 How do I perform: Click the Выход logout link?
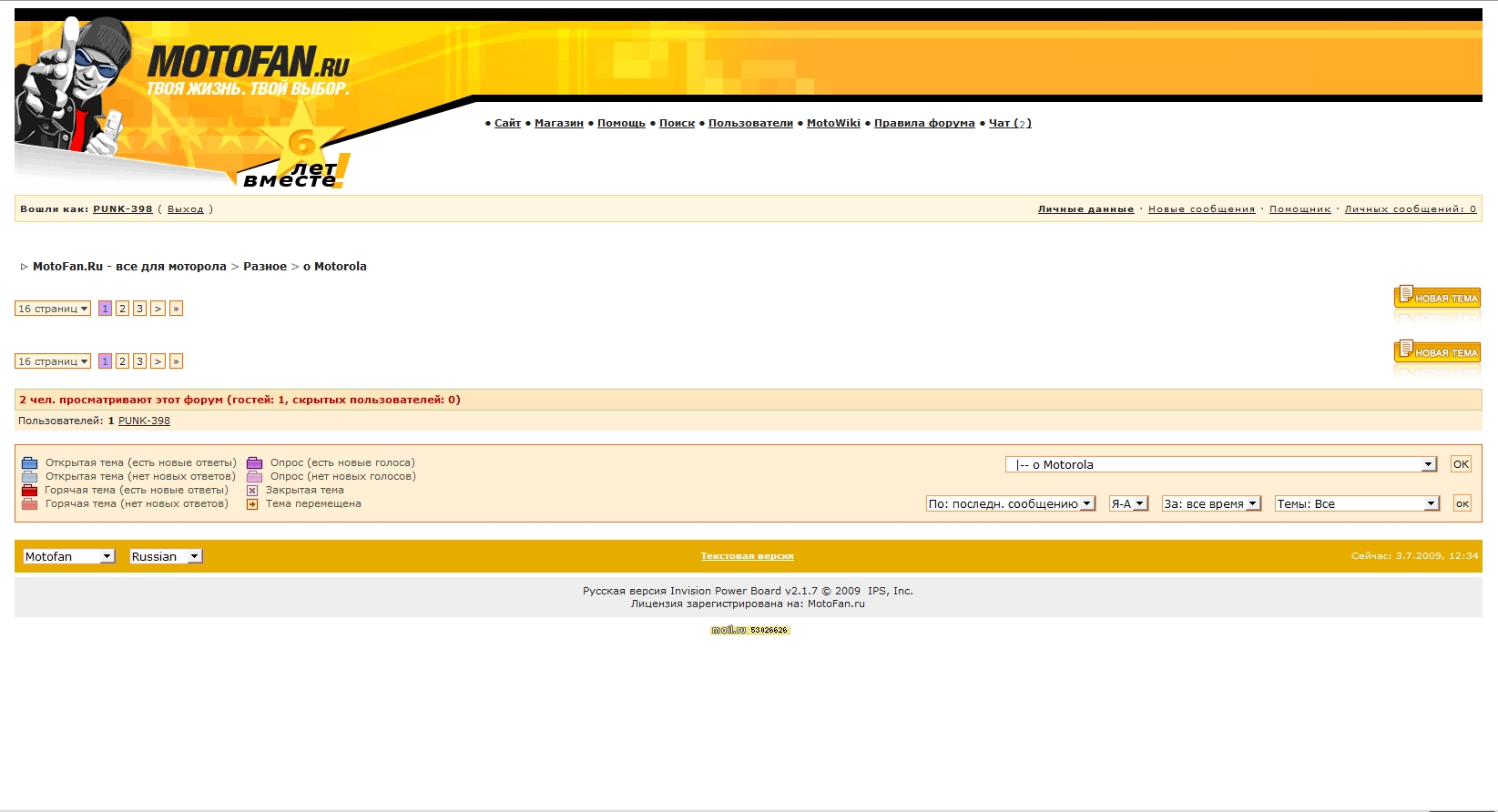tap(186, 208)
